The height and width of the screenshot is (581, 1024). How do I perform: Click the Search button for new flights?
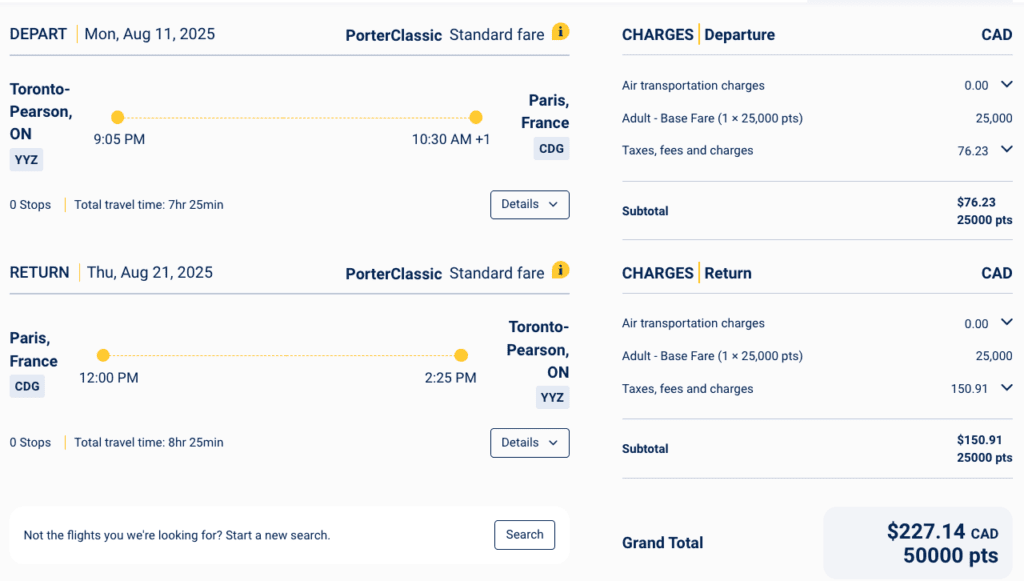click(524, 535)
